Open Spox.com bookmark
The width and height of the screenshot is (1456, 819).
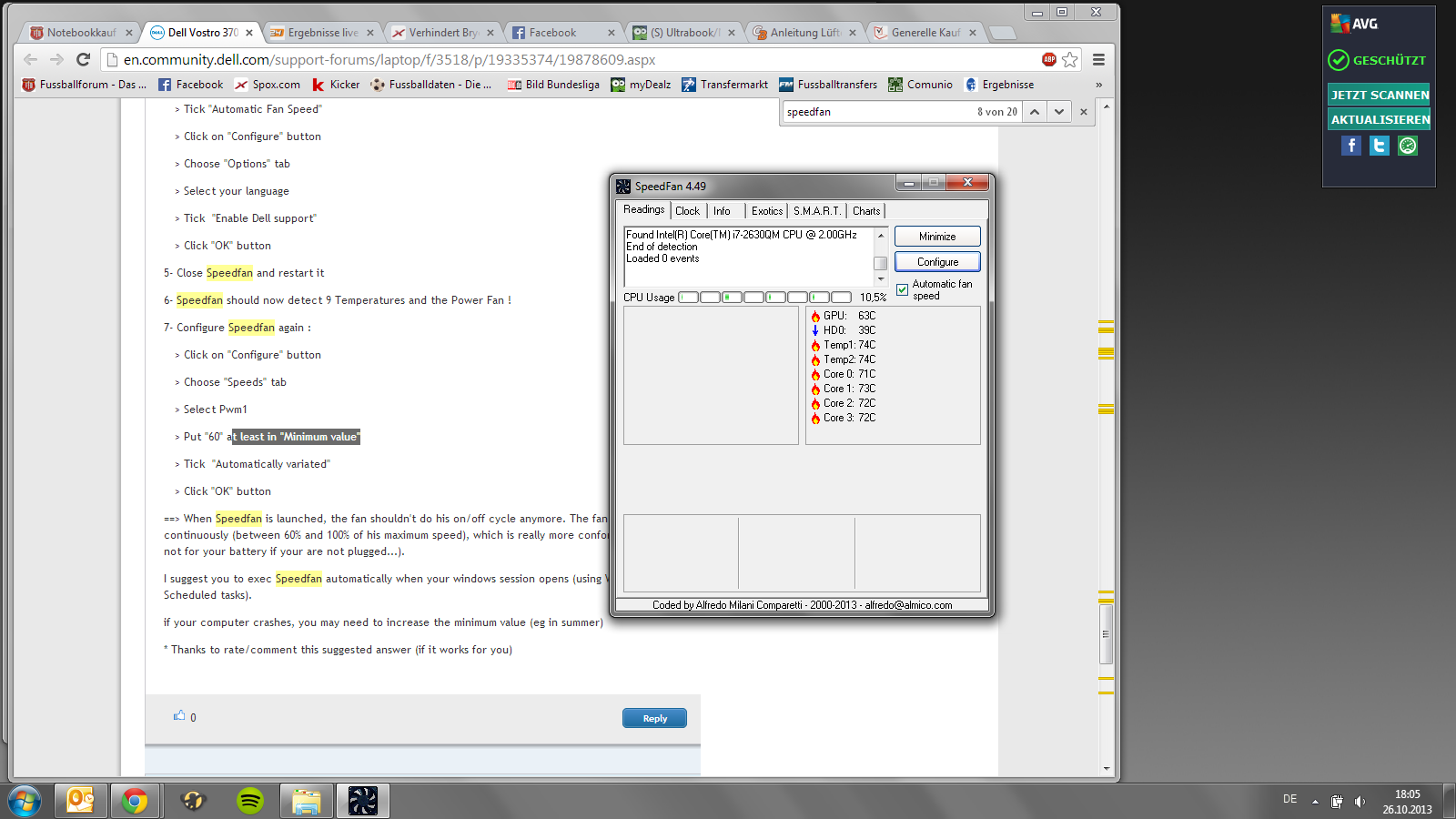(x=268, y=85)
